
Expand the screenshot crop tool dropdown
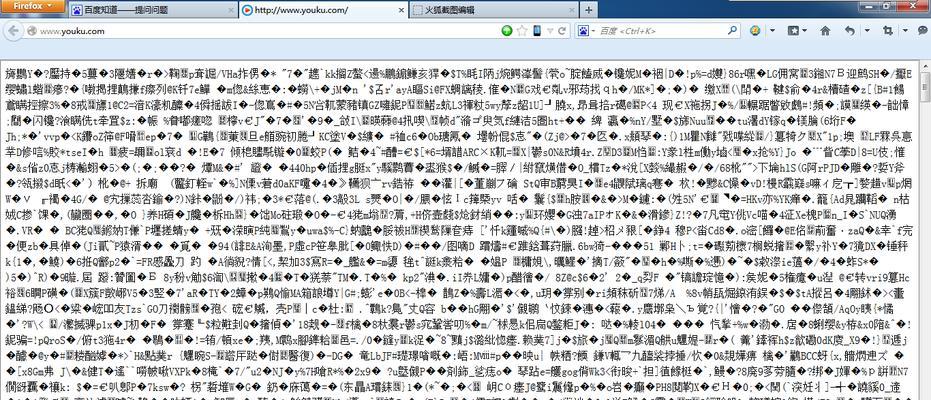tap(904, 31)
